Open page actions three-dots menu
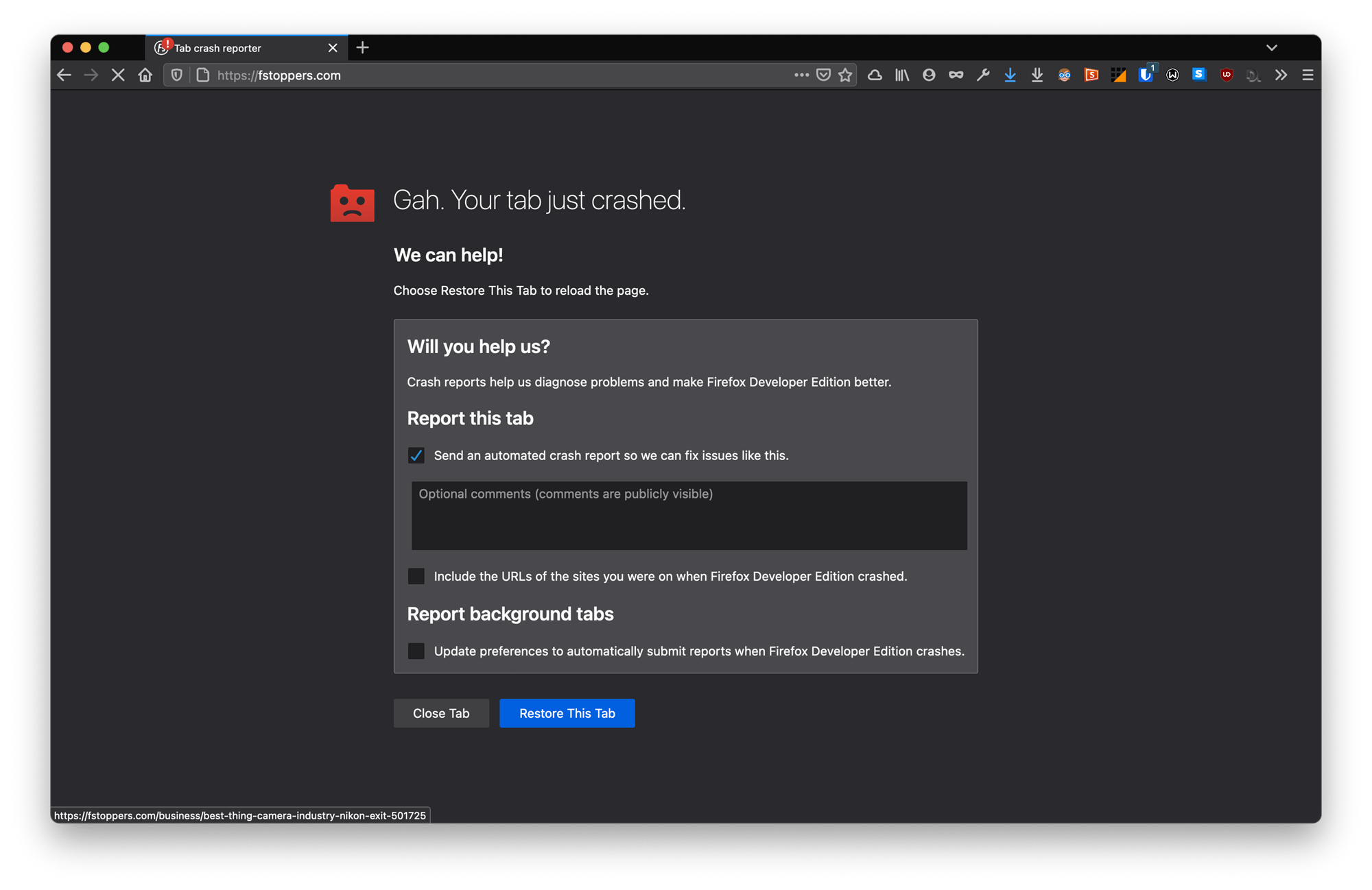The width and height of the screenshot is (1372, 890). [x=801, y=75]
